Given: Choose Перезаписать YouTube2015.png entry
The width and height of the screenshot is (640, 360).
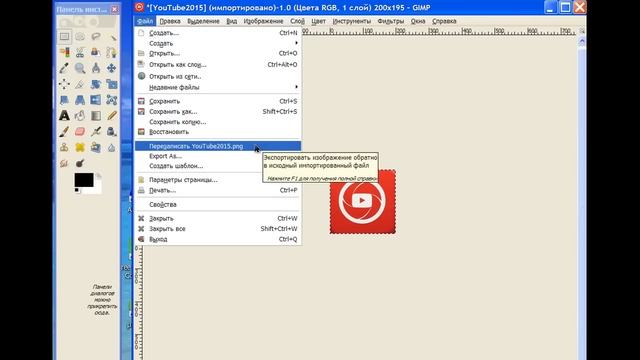Looking at the screenshot, I should (218, 146).
